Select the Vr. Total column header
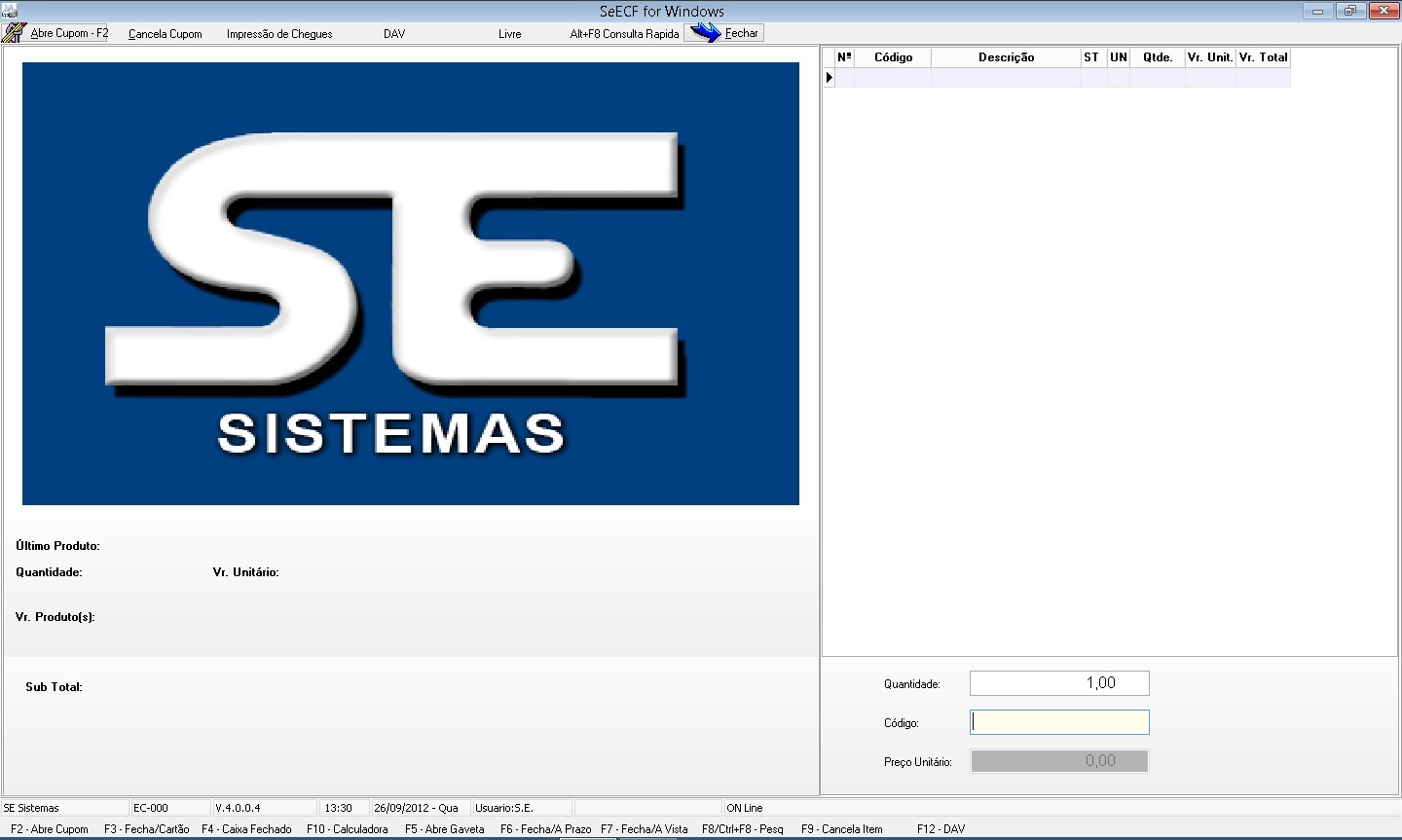This screenshot has height=840, width=1402. [1263, 57]
